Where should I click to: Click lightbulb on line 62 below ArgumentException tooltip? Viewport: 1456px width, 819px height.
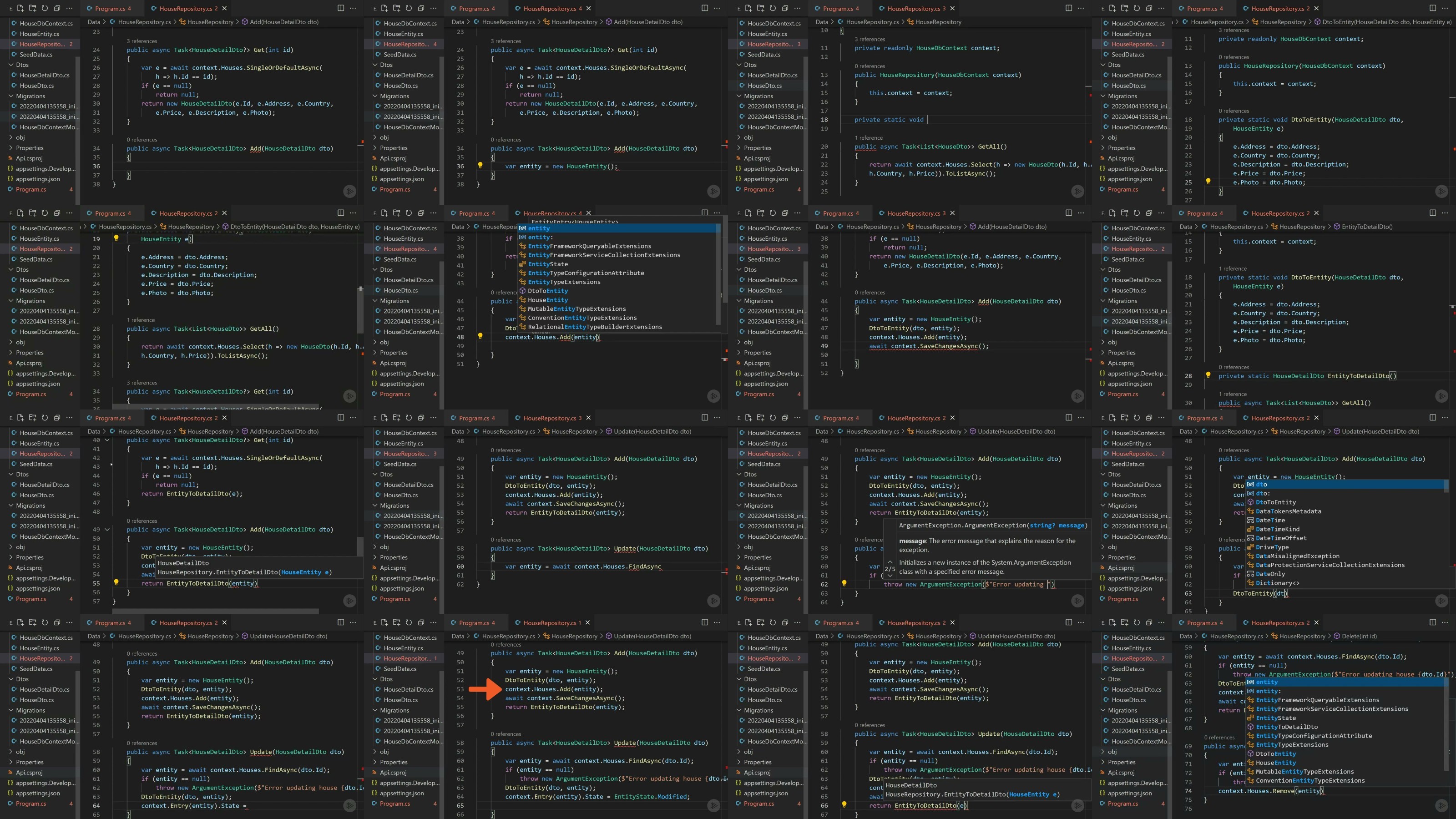pyautogui.click(x=844, y=583)
